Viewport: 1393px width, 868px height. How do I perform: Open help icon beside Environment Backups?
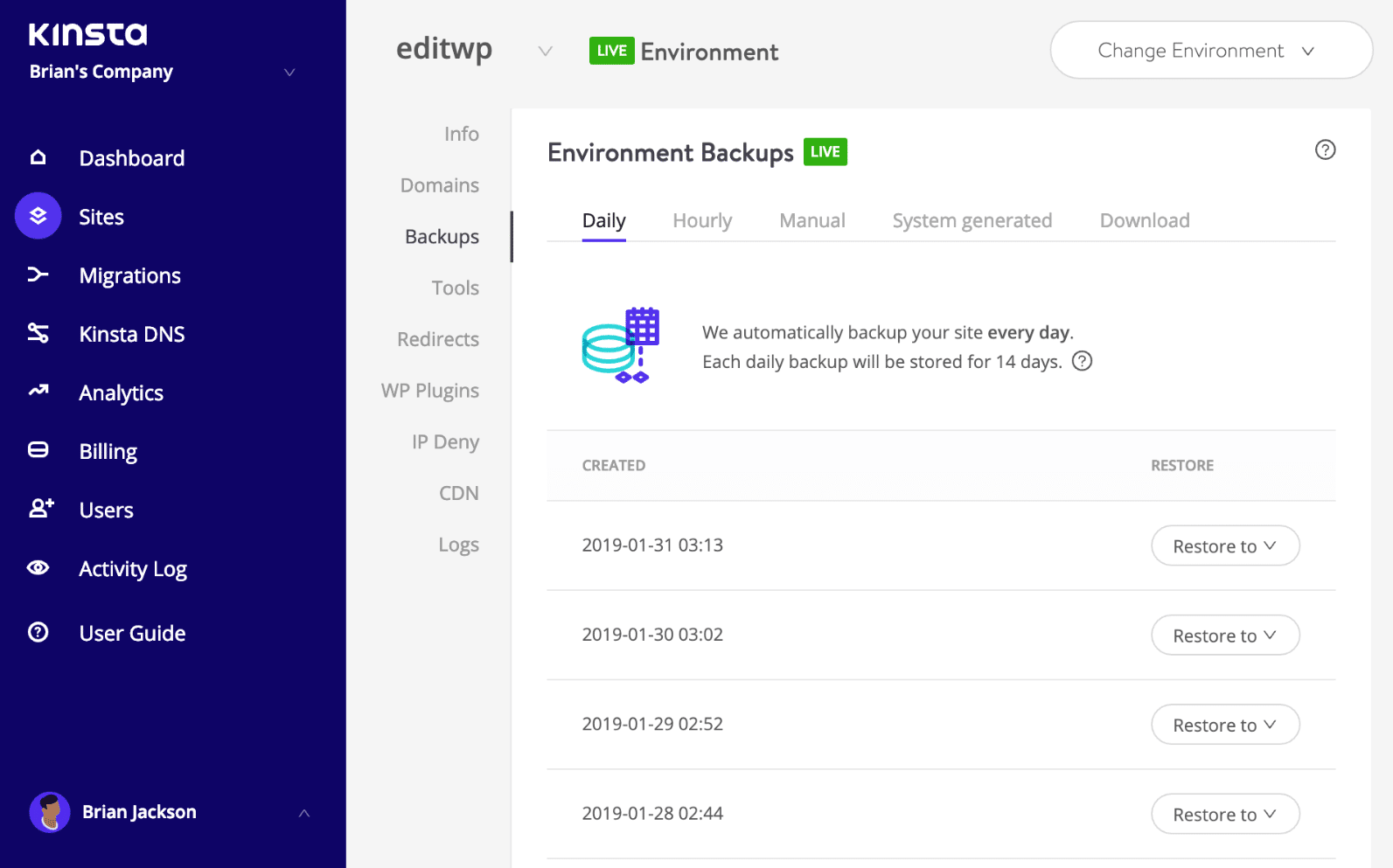[x=1325, y=150]
